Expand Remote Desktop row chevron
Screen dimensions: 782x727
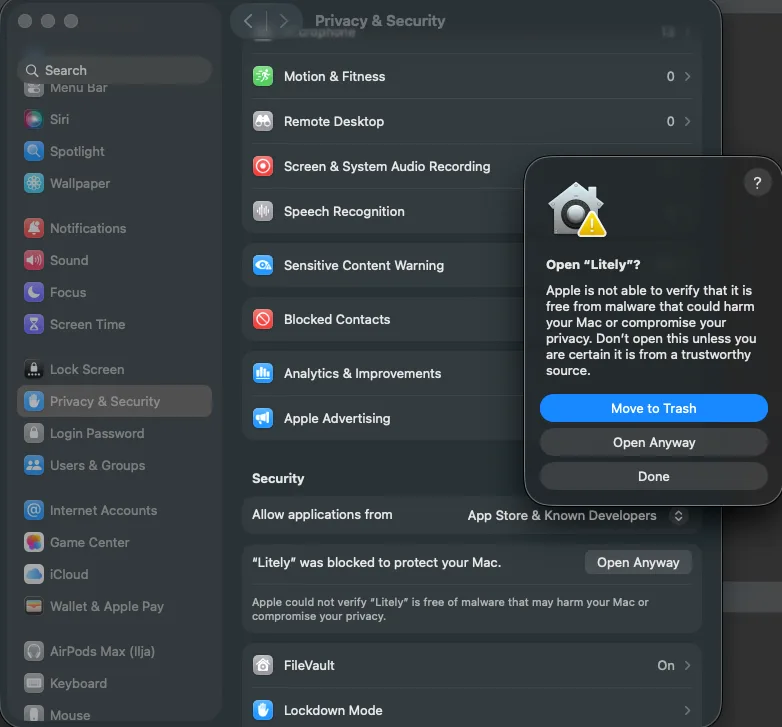pyautogui.click(x=687, y=121)
